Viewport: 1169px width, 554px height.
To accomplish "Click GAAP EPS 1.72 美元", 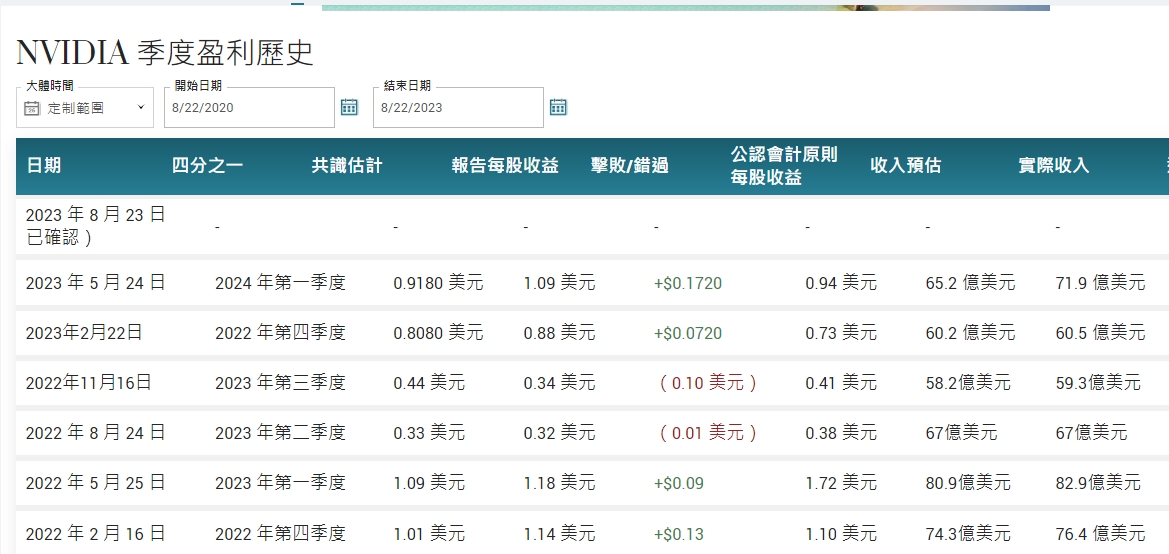I will point(841,483).
